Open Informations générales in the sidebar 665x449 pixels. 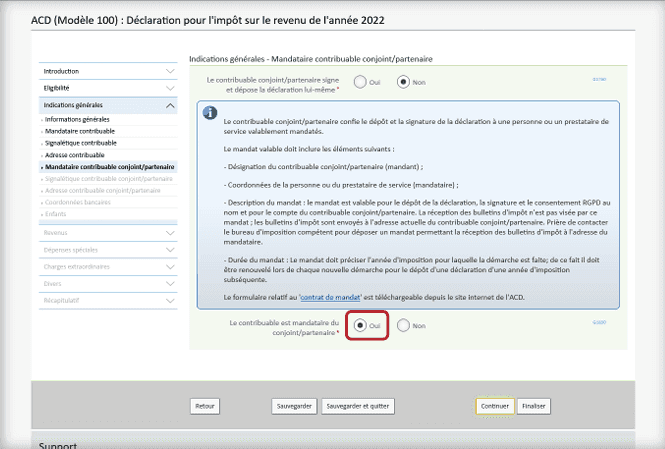[77, 119]
